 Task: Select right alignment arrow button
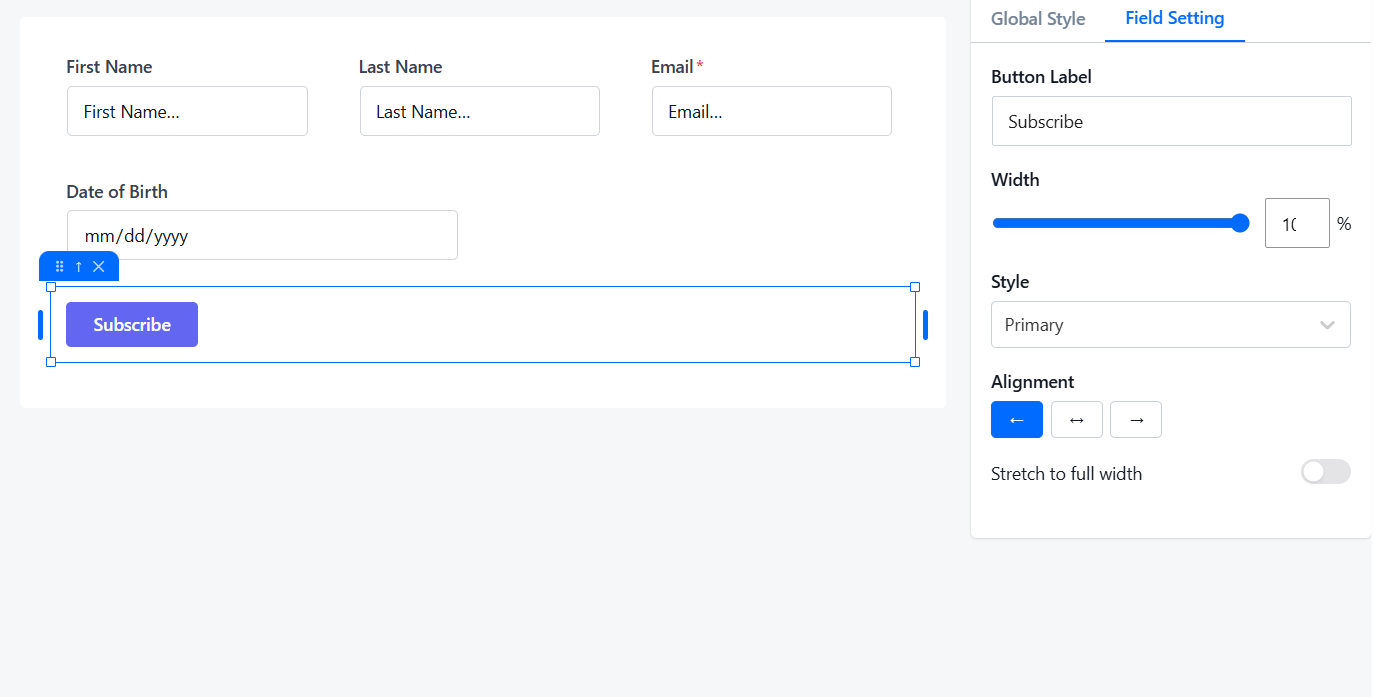tap(1136, 420)
